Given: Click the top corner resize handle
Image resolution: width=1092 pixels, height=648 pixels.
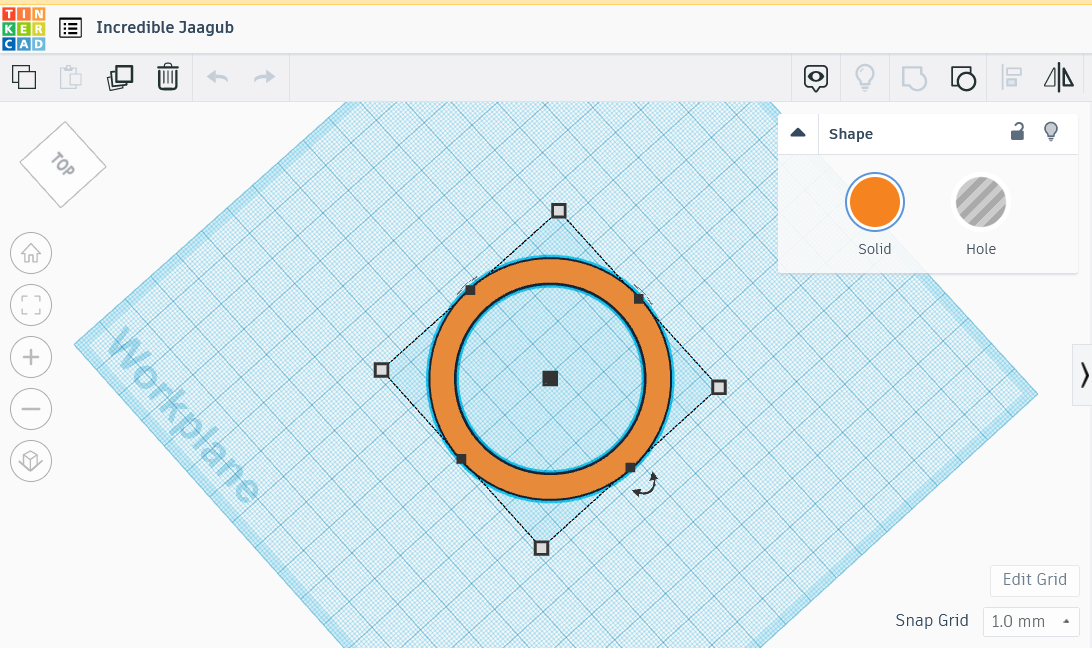Looking at the screenshot, I should tap(559, 210).
